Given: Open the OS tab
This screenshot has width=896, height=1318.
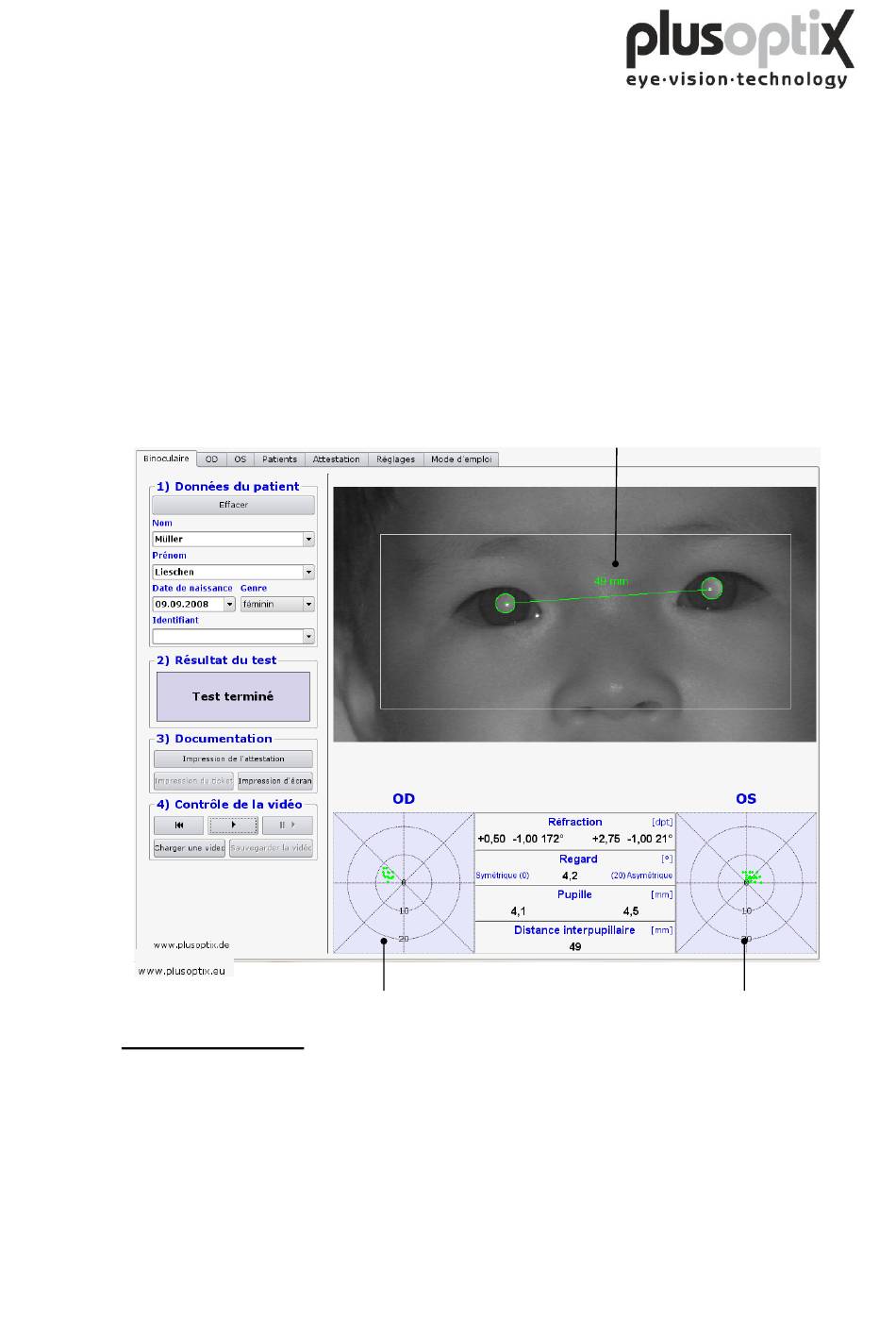Looking at the screenshot, I should [241, 459].
